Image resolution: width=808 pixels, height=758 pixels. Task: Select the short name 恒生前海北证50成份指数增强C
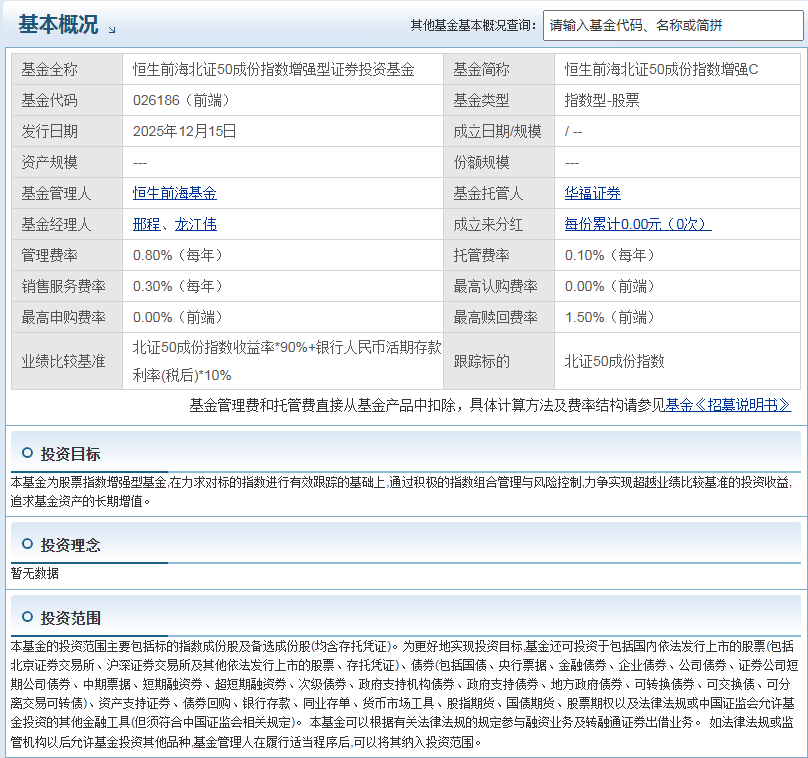tap(661, 69)
